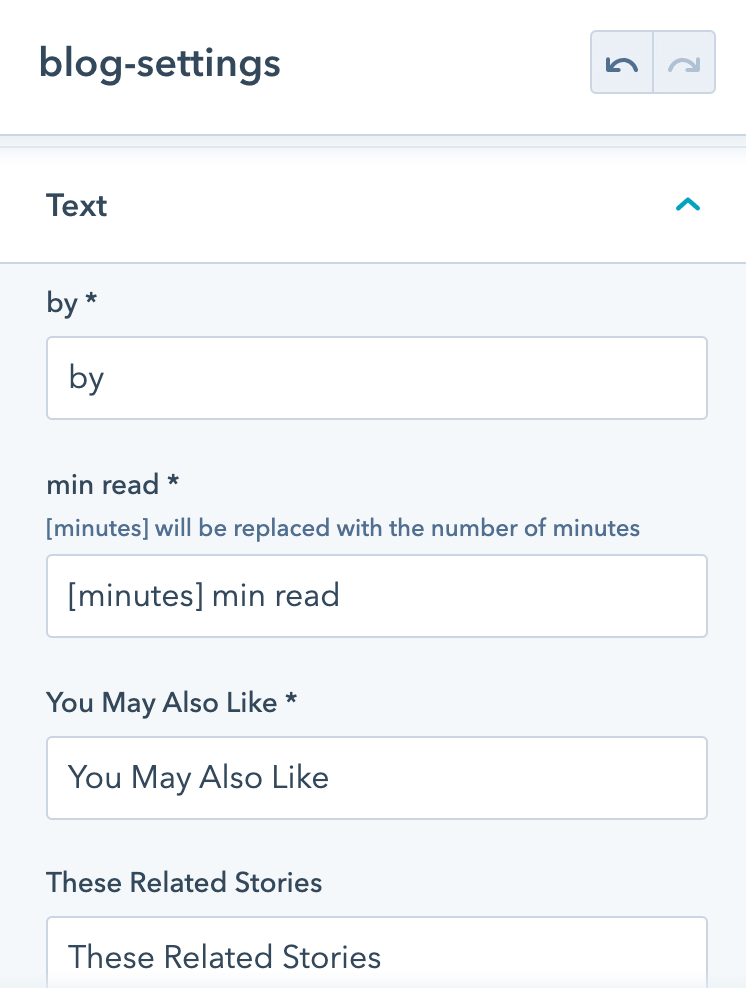
Task: Click the teal collapse chevron beside Text
Action: coord(688,205)
